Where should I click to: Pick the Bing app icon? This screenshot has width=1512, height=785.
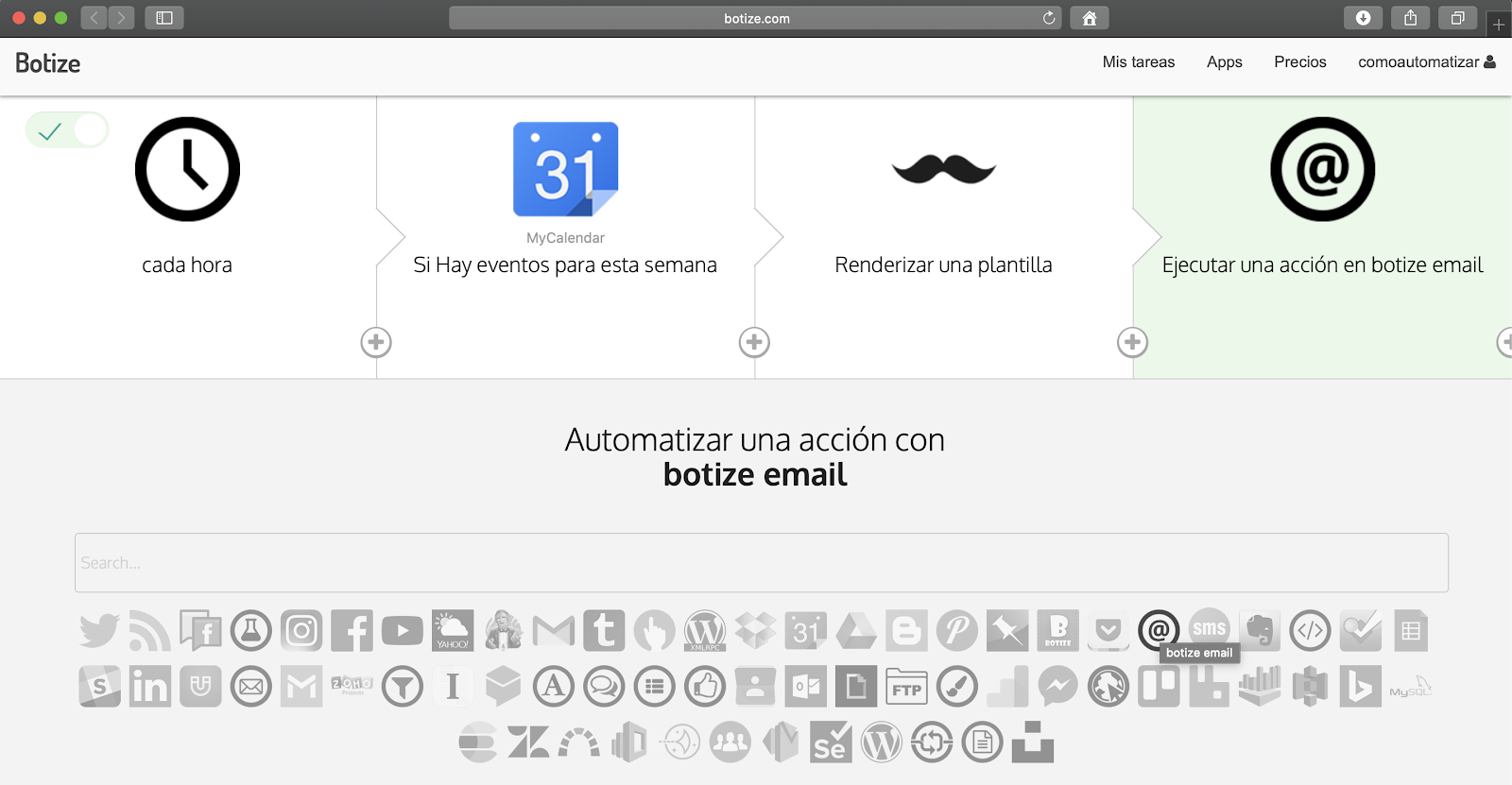click(1361, 687)
